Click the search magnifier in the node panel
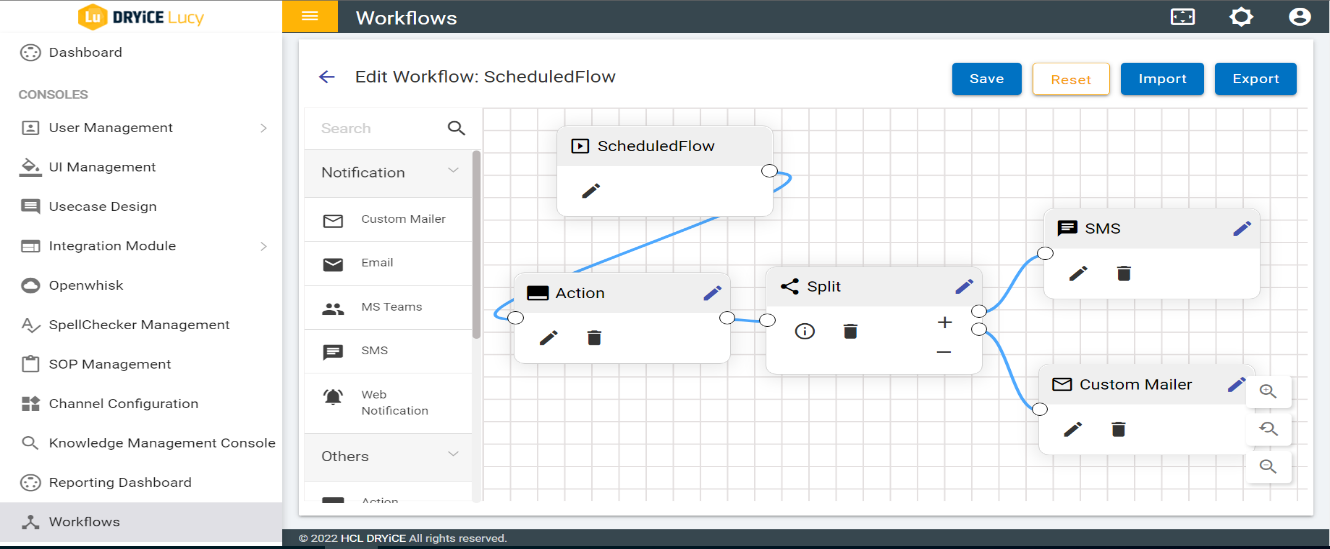 point(456,128)
